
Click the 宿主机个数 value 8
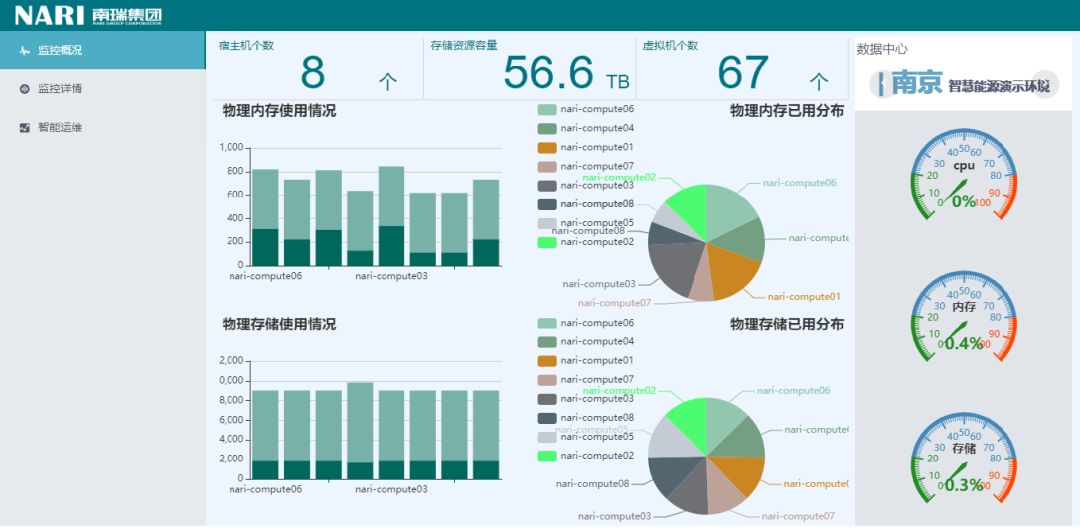(313, 72)
